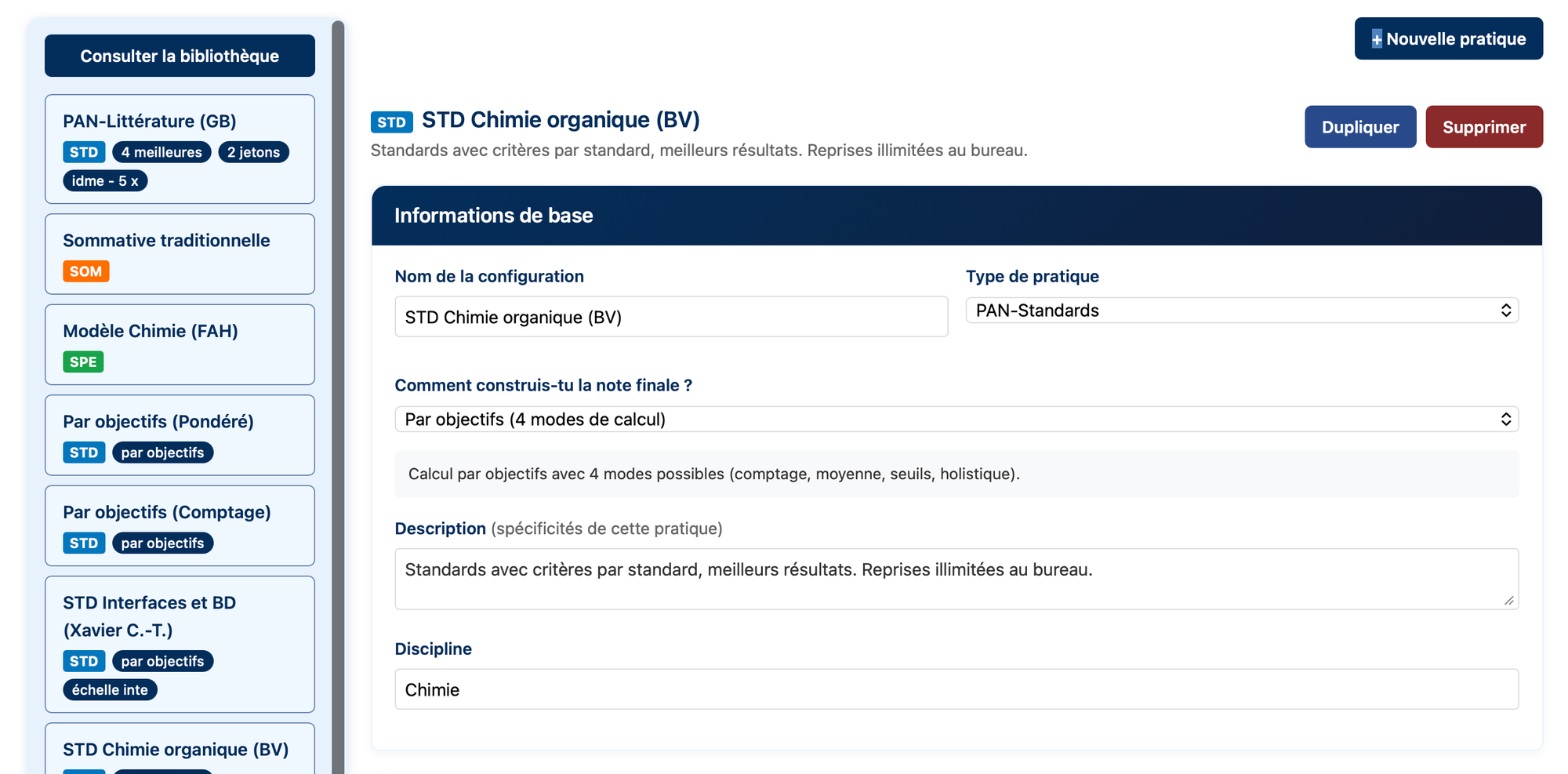Open STD Interfaces et BD (Xavier C.-T.) card
The height and width of the screenshot is (774, 1568).
point(180,644)
